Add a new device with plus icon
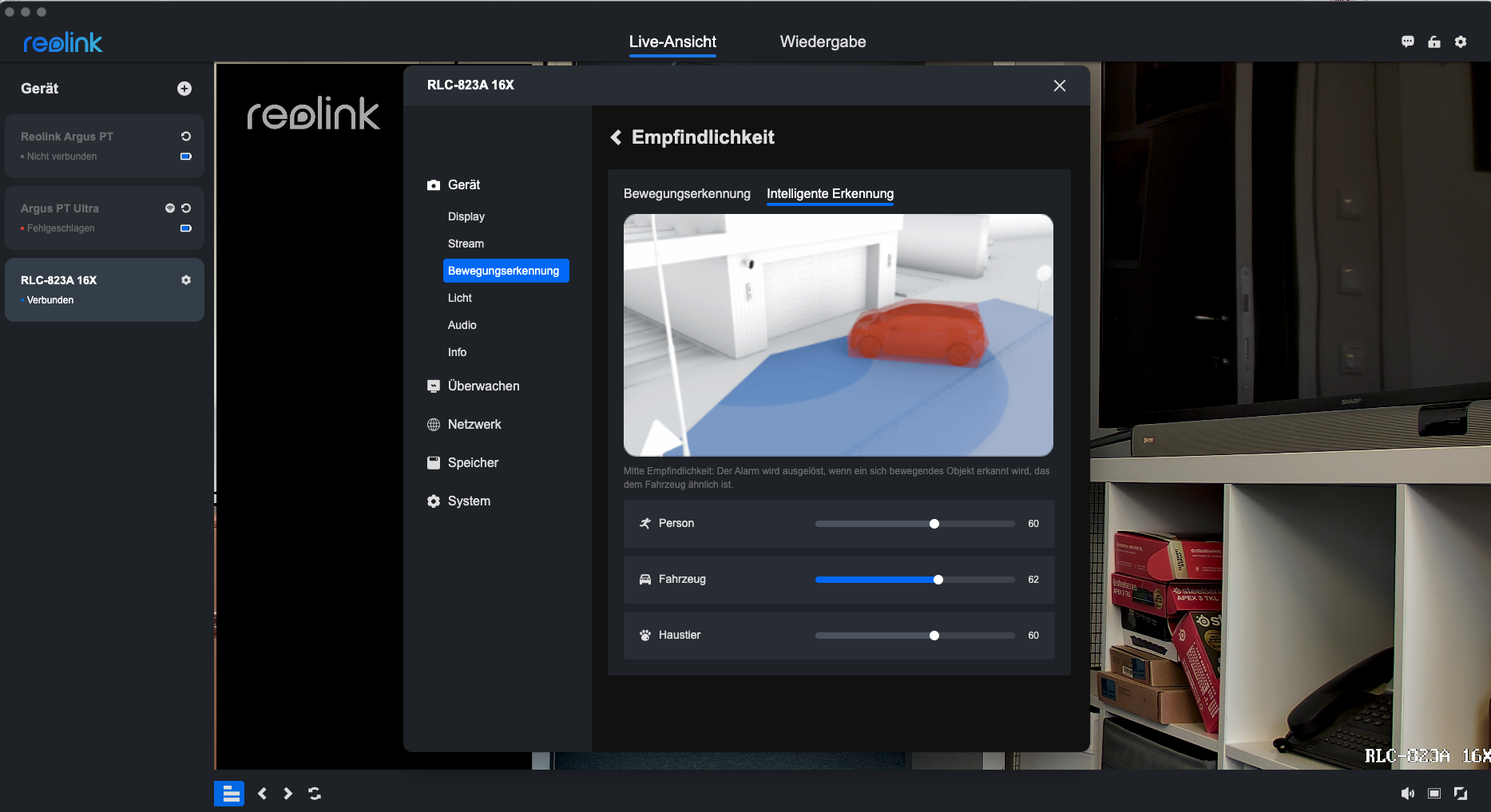The image size is (1491, 812). pyautogui.click(x=184, y=89)
